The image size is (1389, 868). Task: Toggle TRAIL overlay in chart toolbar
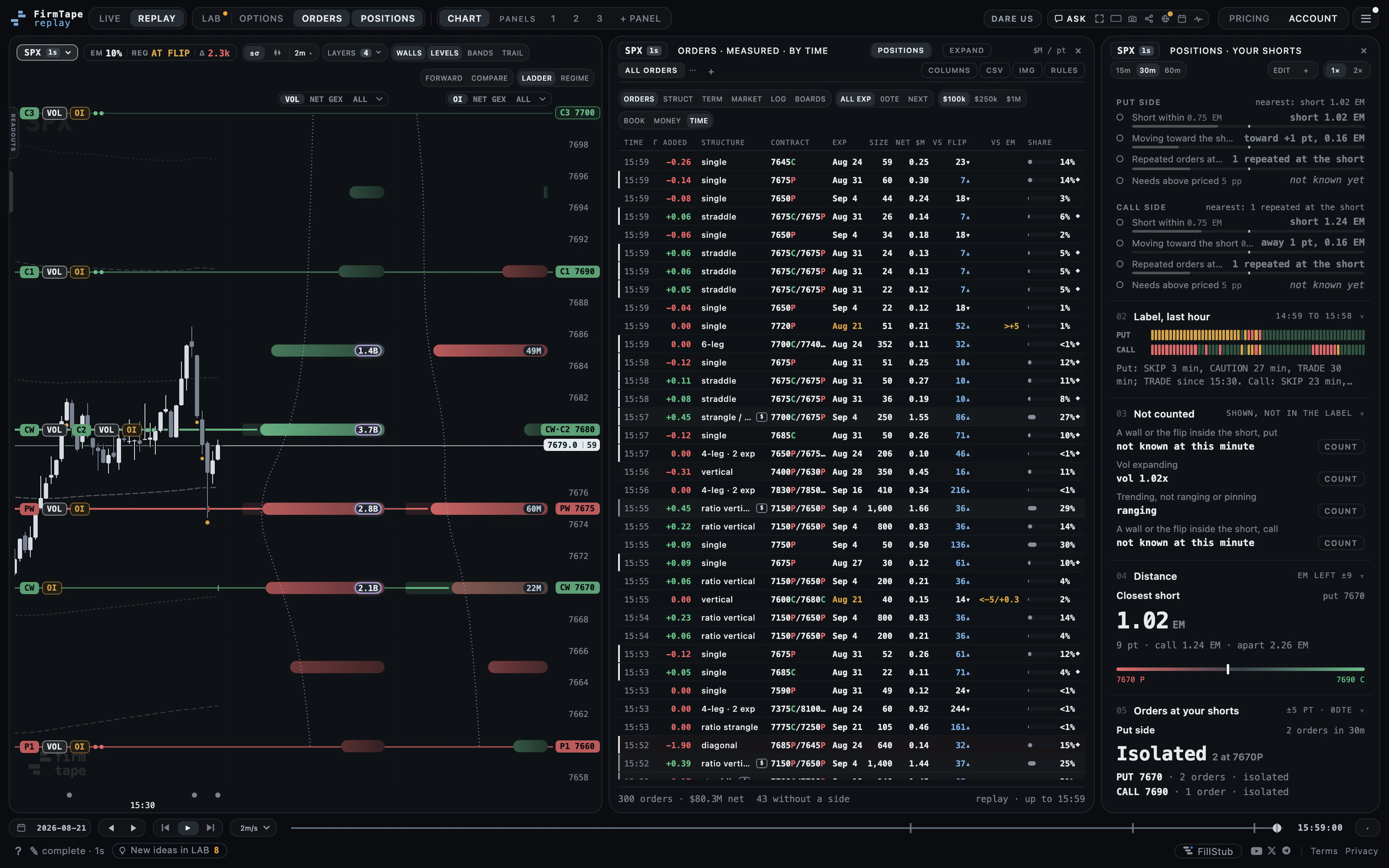512,53
